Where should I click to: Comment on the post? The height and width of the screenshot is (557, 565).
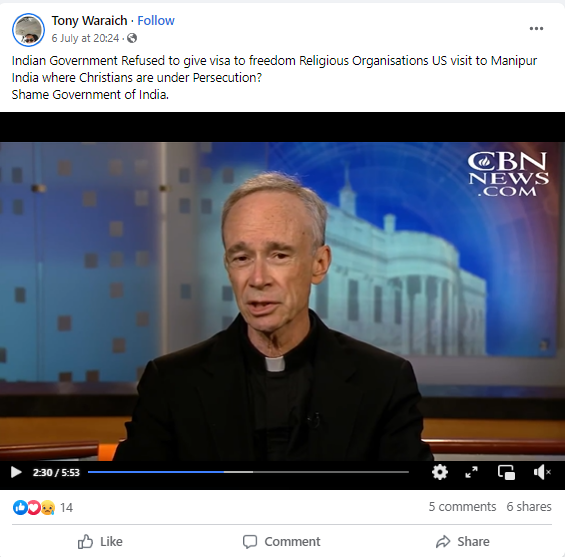[281, 541]
